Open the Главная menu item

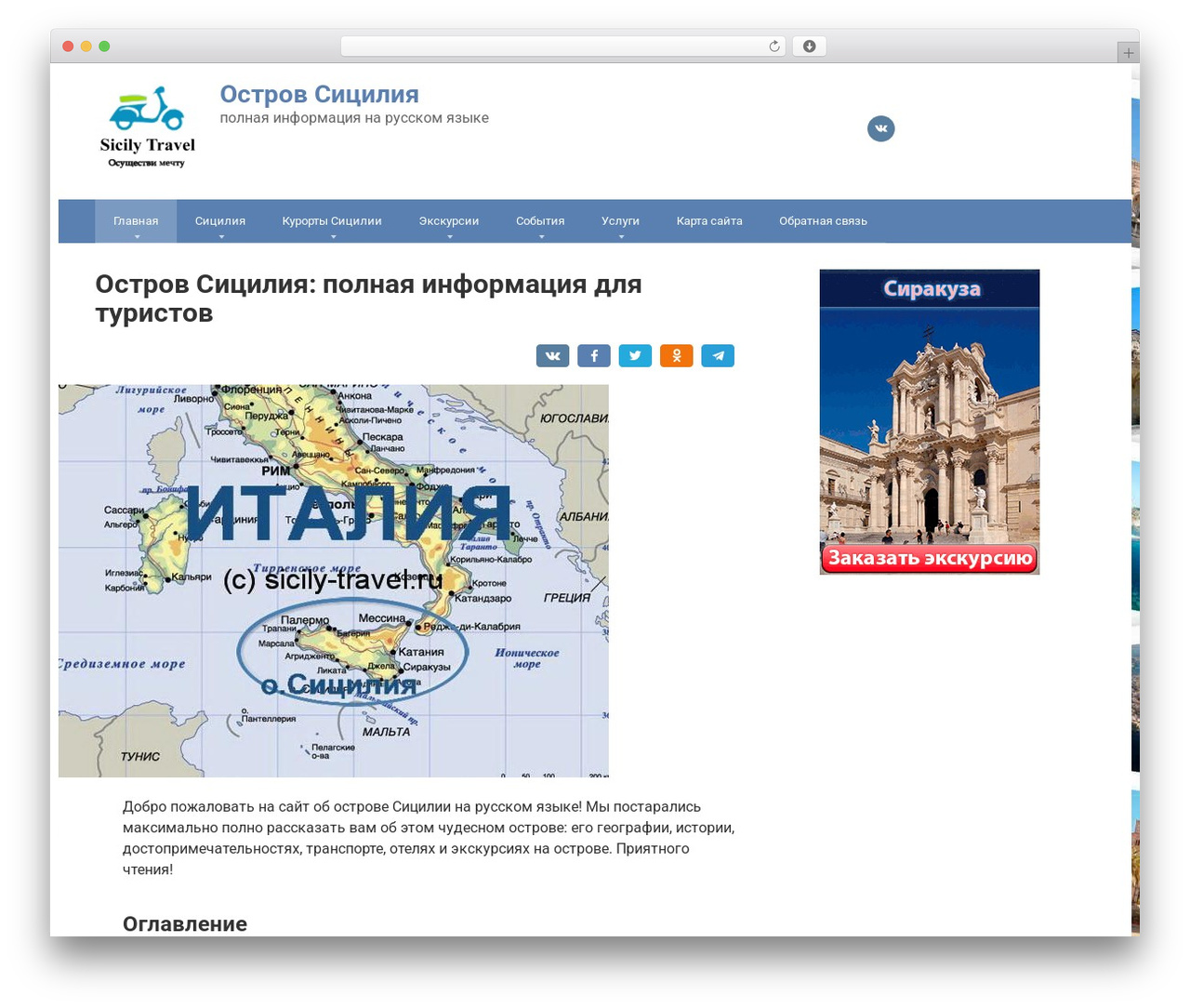click(136, 221)
